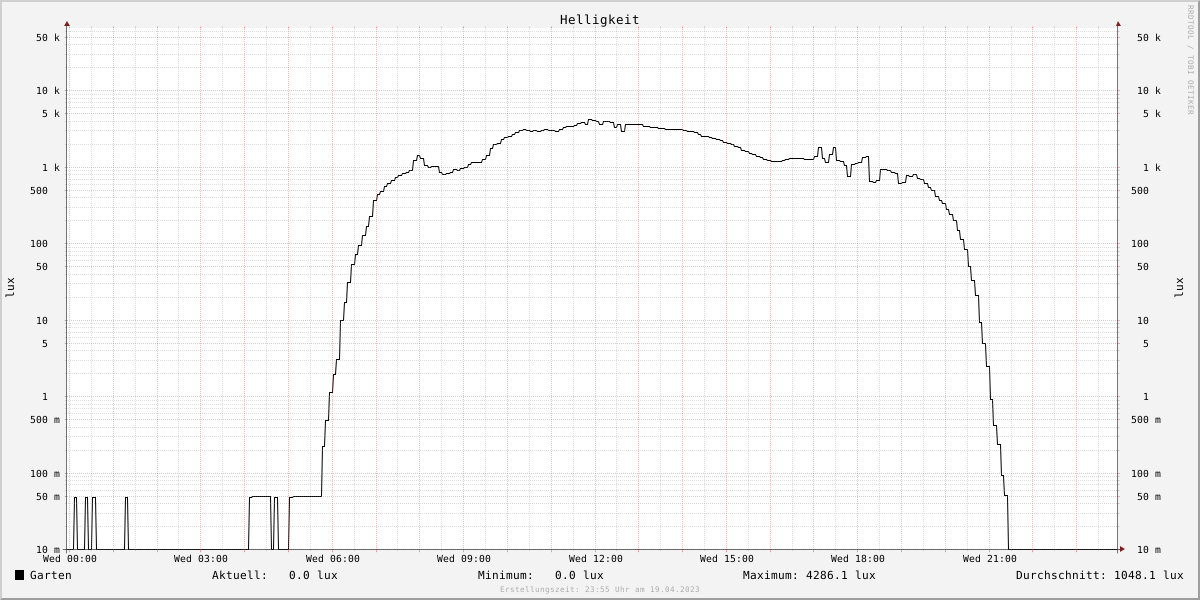The width and height of the screenshot is (1200, 600).
Task: Click the "Garten" legend label
Action: pos(51,575)
